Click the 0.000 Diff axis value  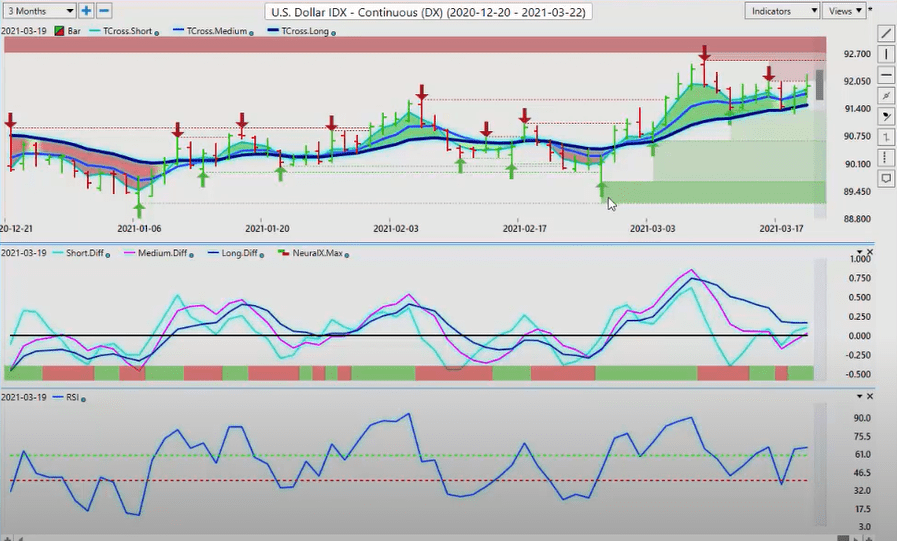coord(860,336)
